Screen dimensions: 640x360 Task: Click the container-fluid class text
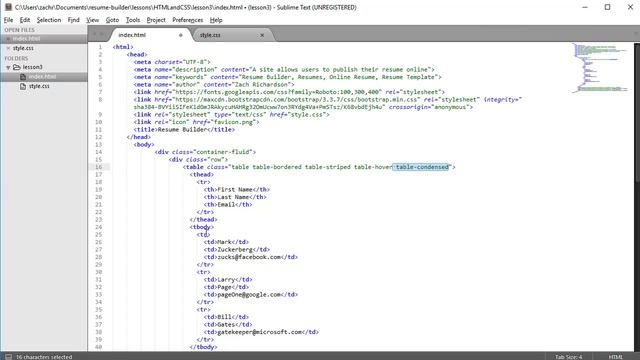pos(224,152)
